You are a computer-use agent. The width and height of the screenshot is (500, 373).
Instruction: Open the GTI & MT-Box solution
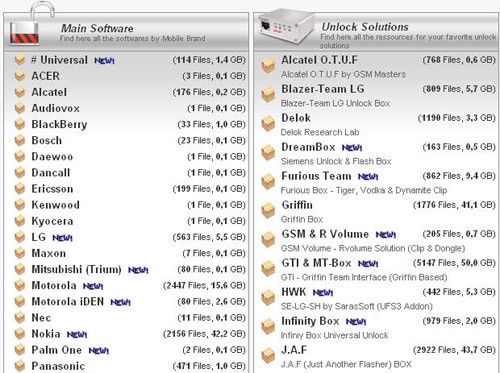(316, 263)
